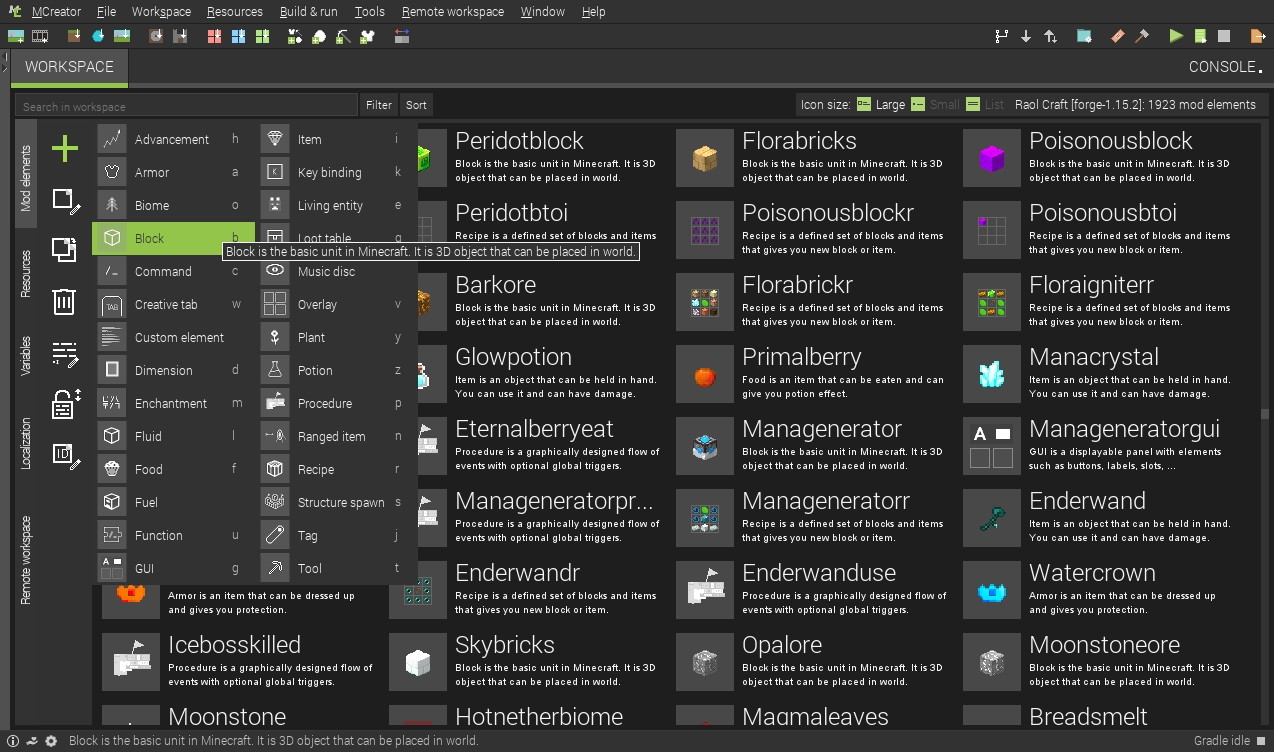
Task: Click the edit element code icon
Action: [66, 353]
